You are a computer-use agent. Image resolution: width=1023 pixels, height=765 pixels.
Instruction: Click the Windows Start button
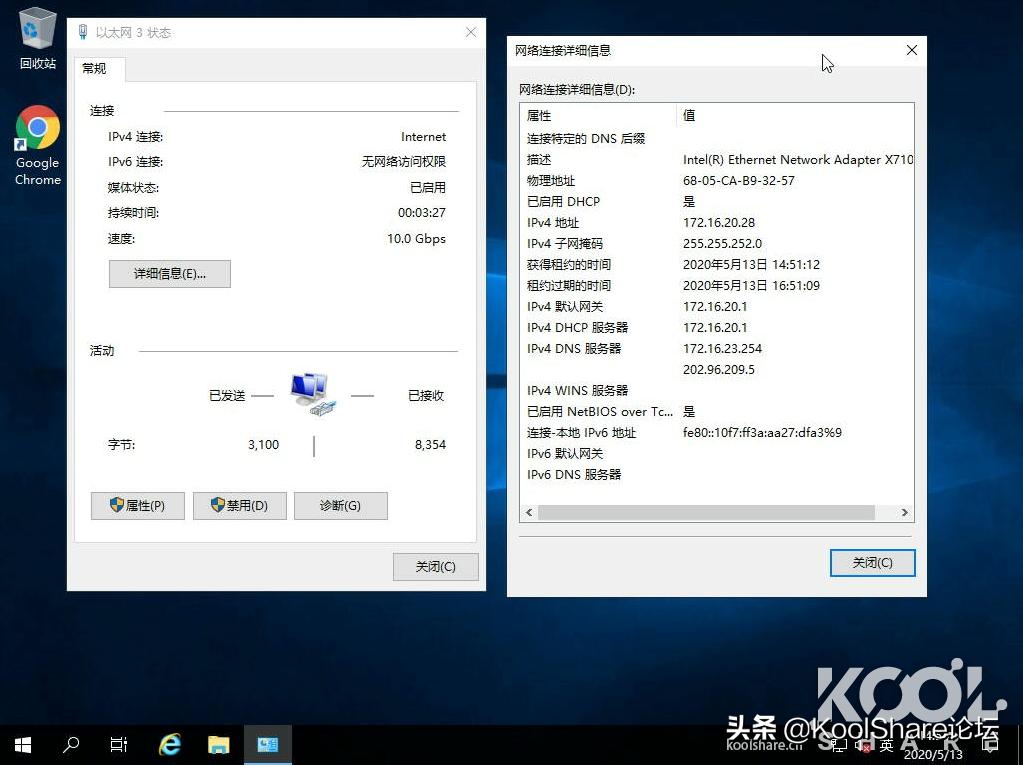pos(21,744)
